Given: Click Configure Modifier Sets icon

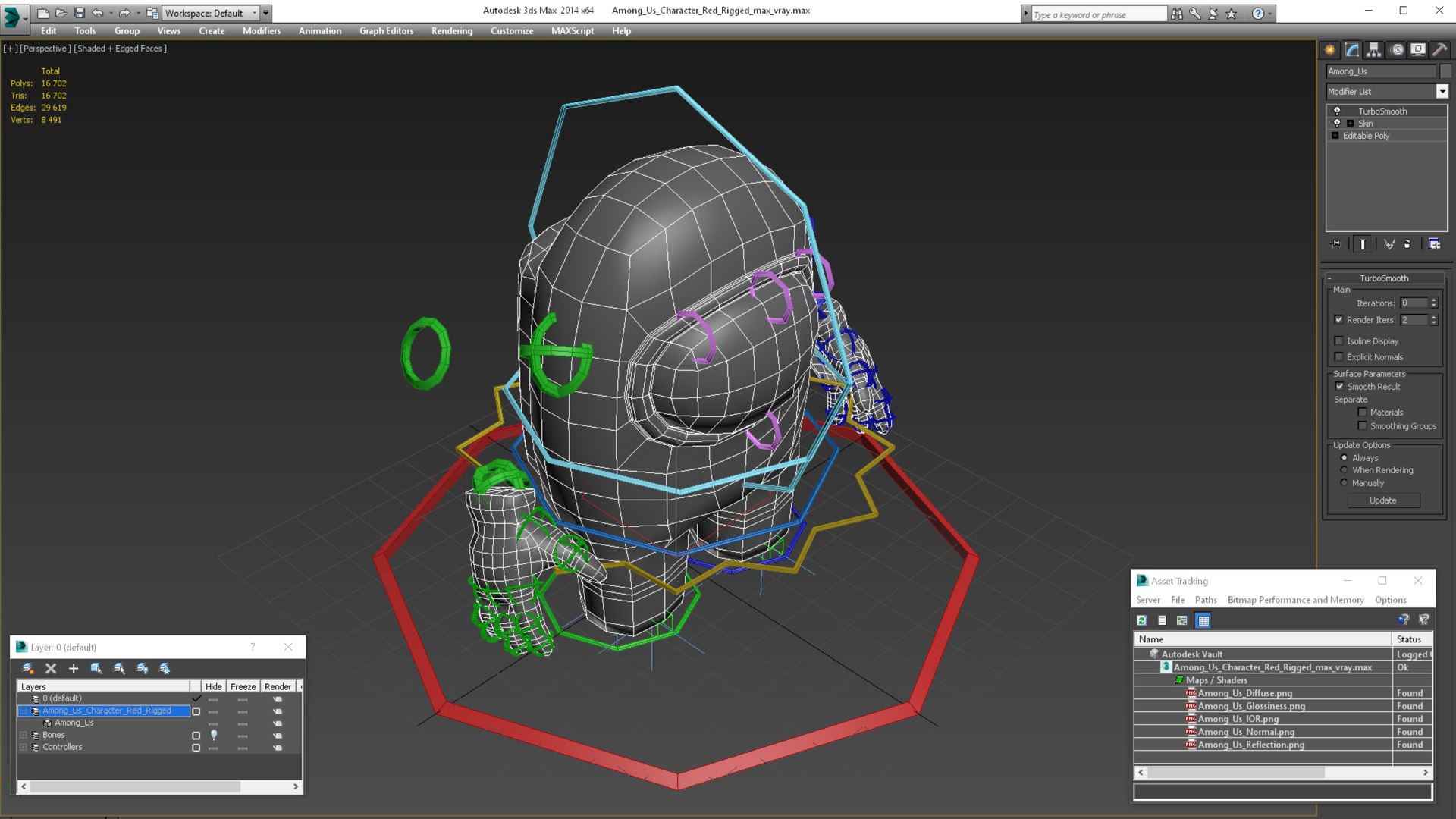Looking at the screenshot, I should pyautogui.click(x=1434, y=244).
